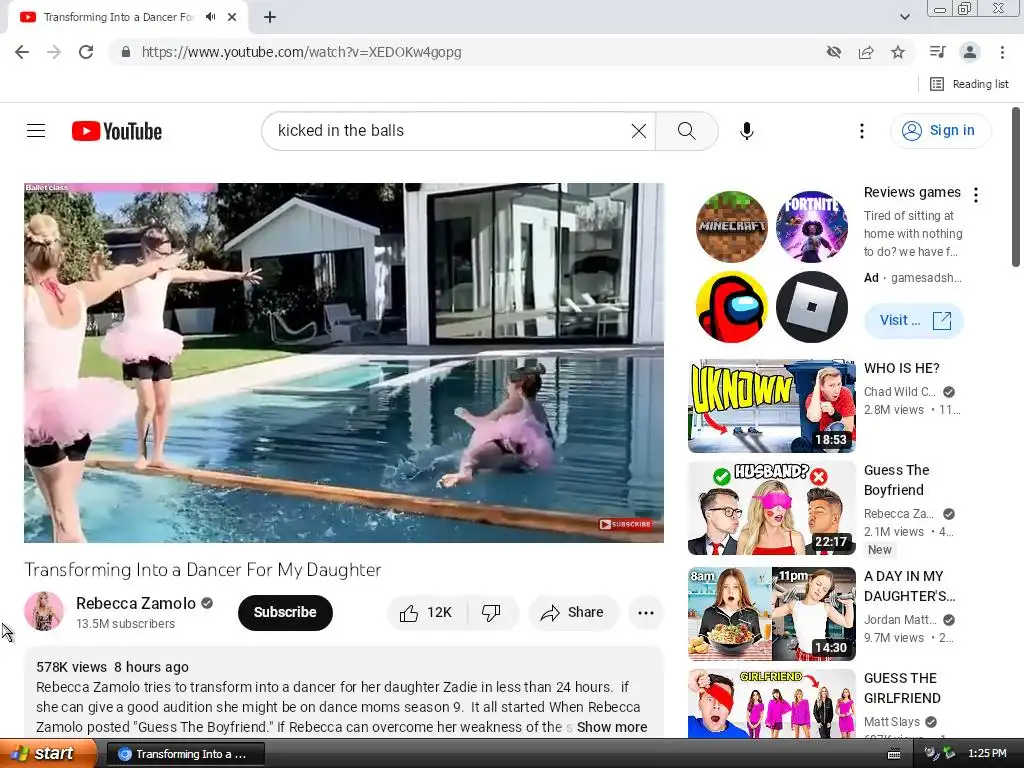This screenshot has width=1024, height=768.
Task: Close the Transforming Into a Dancer tab
Action: [x=232, y=17]
